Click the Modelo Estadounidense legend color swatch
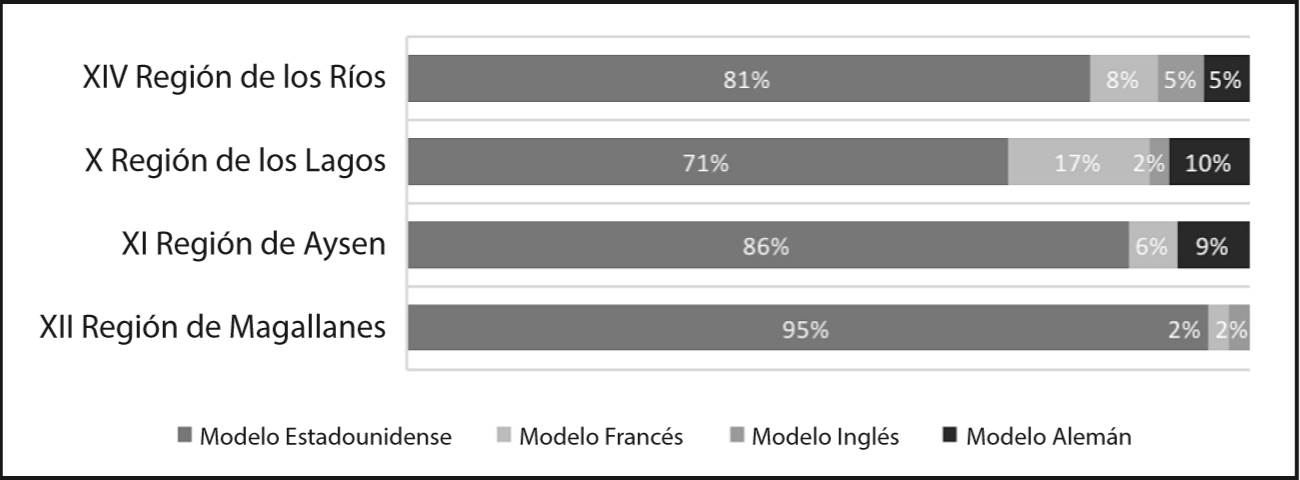 pyautogui.click(x=184, y=436)
